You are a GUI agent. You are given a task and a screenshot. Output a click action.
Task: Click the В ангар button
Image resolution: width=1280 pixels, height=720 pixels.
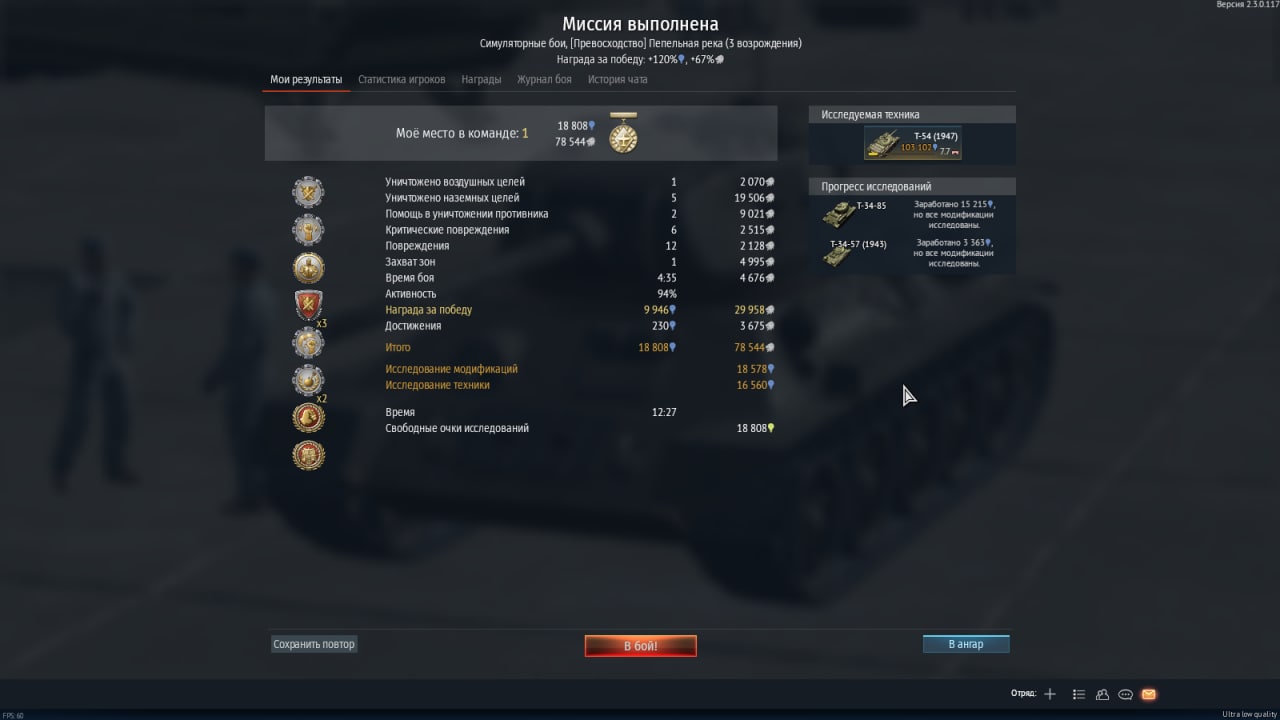coord(966,644)
